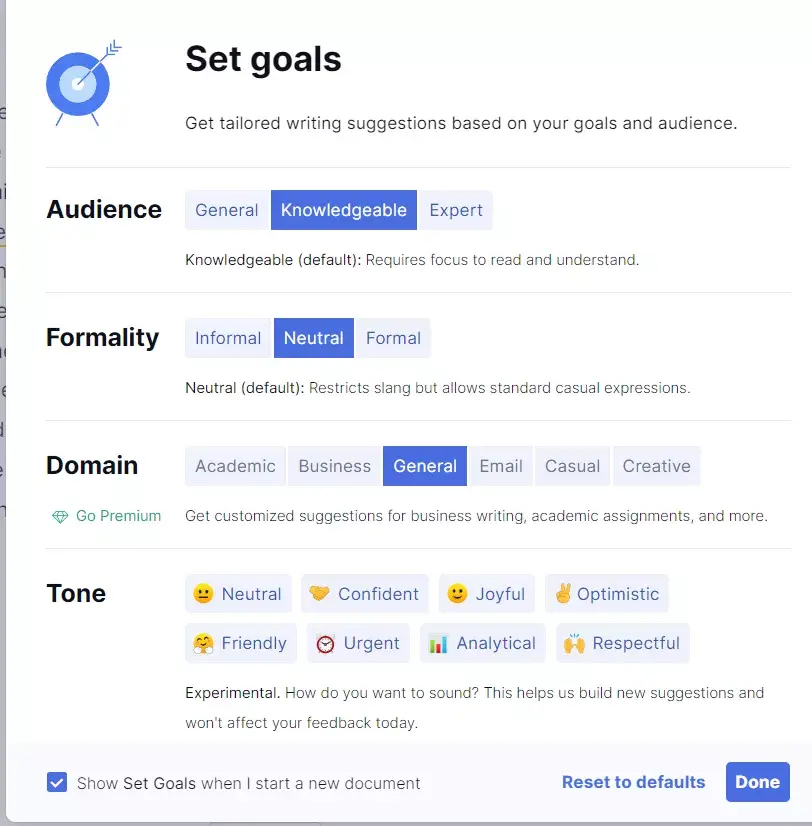The image size is (812, 826).
Task: Click the Go Premium diamond icon
Action: [x=61, y=516]
